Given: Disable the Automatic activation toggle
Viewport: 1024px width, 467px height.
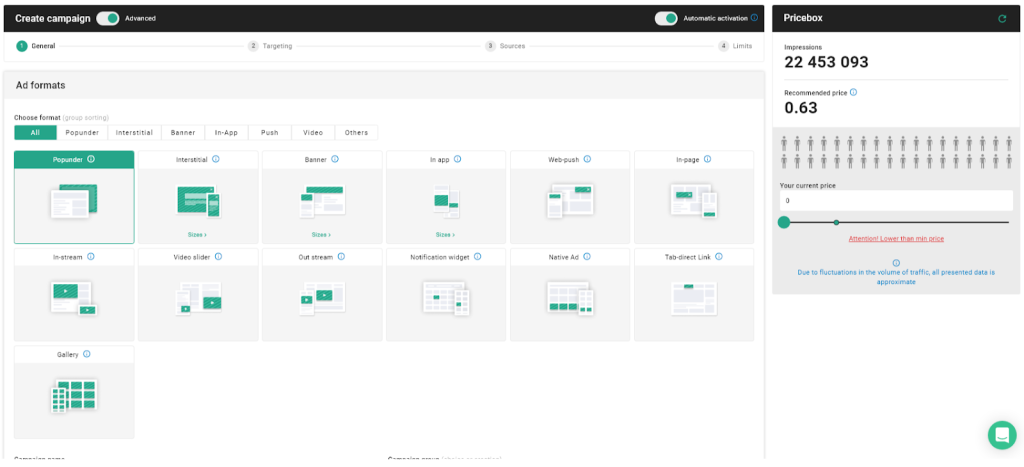Looking at the screenshot, I should (666, 18).
